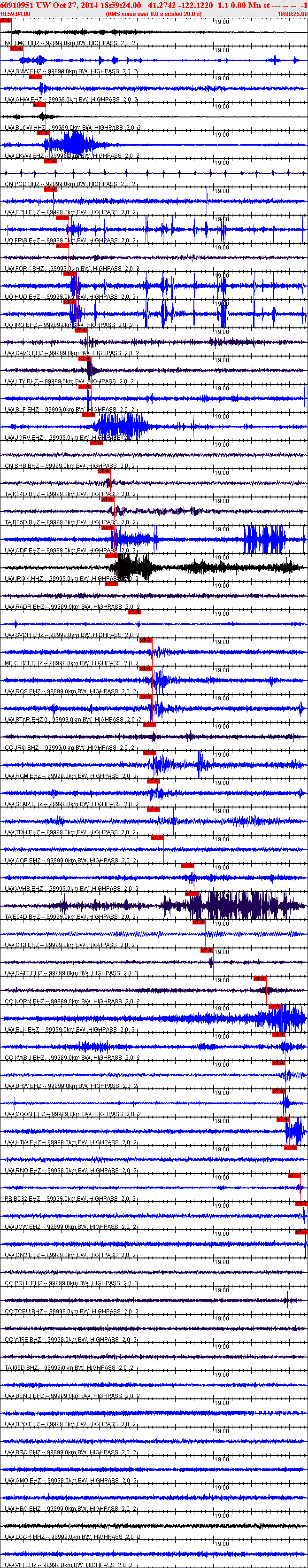This screenshot has width=308, height=1568.
Task: Select the red pick marker below UW BLOW HHZ label
Action: [x=43, y=133]
